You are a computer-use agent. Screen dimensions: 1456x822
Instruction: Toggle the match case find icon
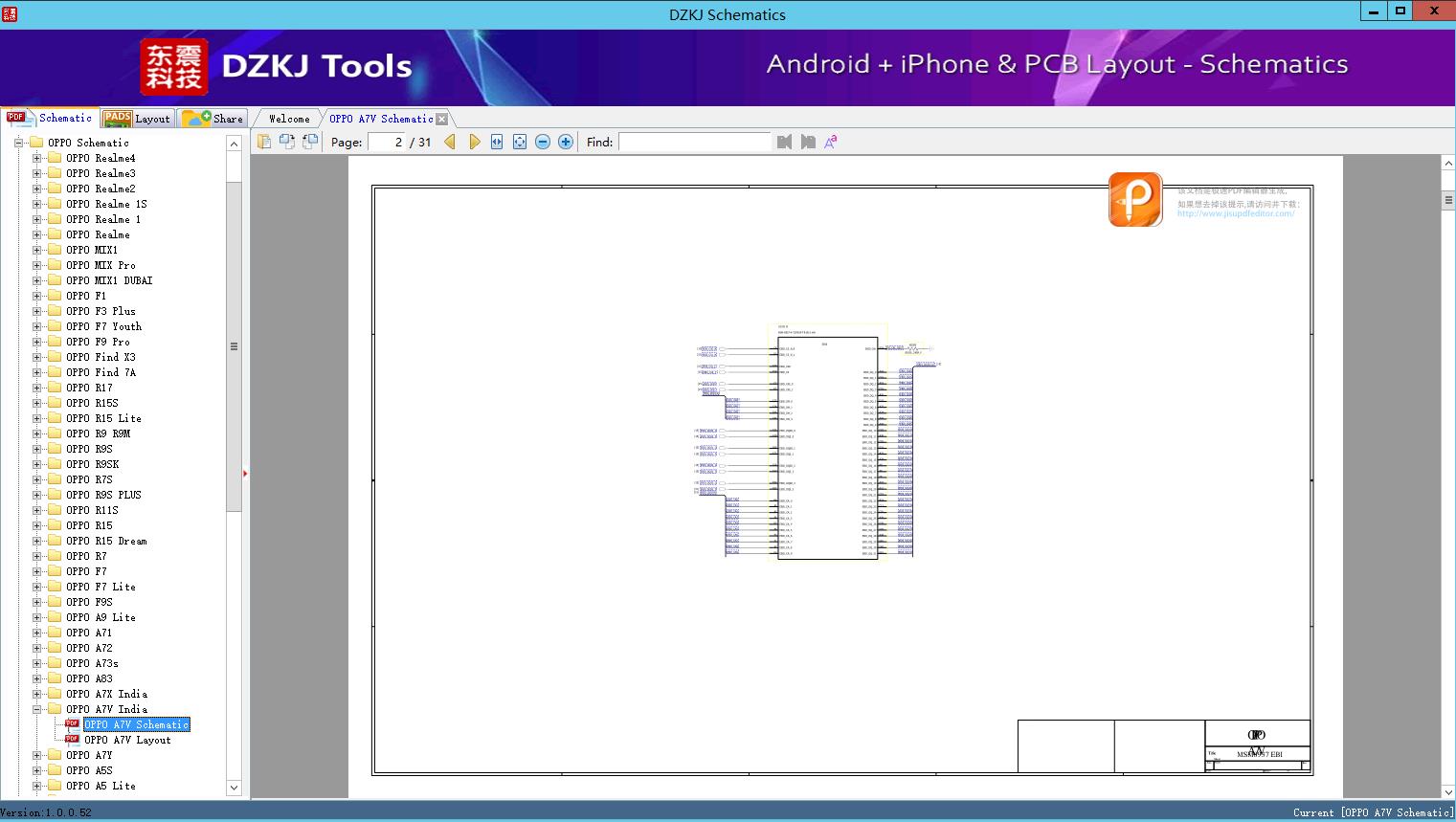(x=831, y=142)
